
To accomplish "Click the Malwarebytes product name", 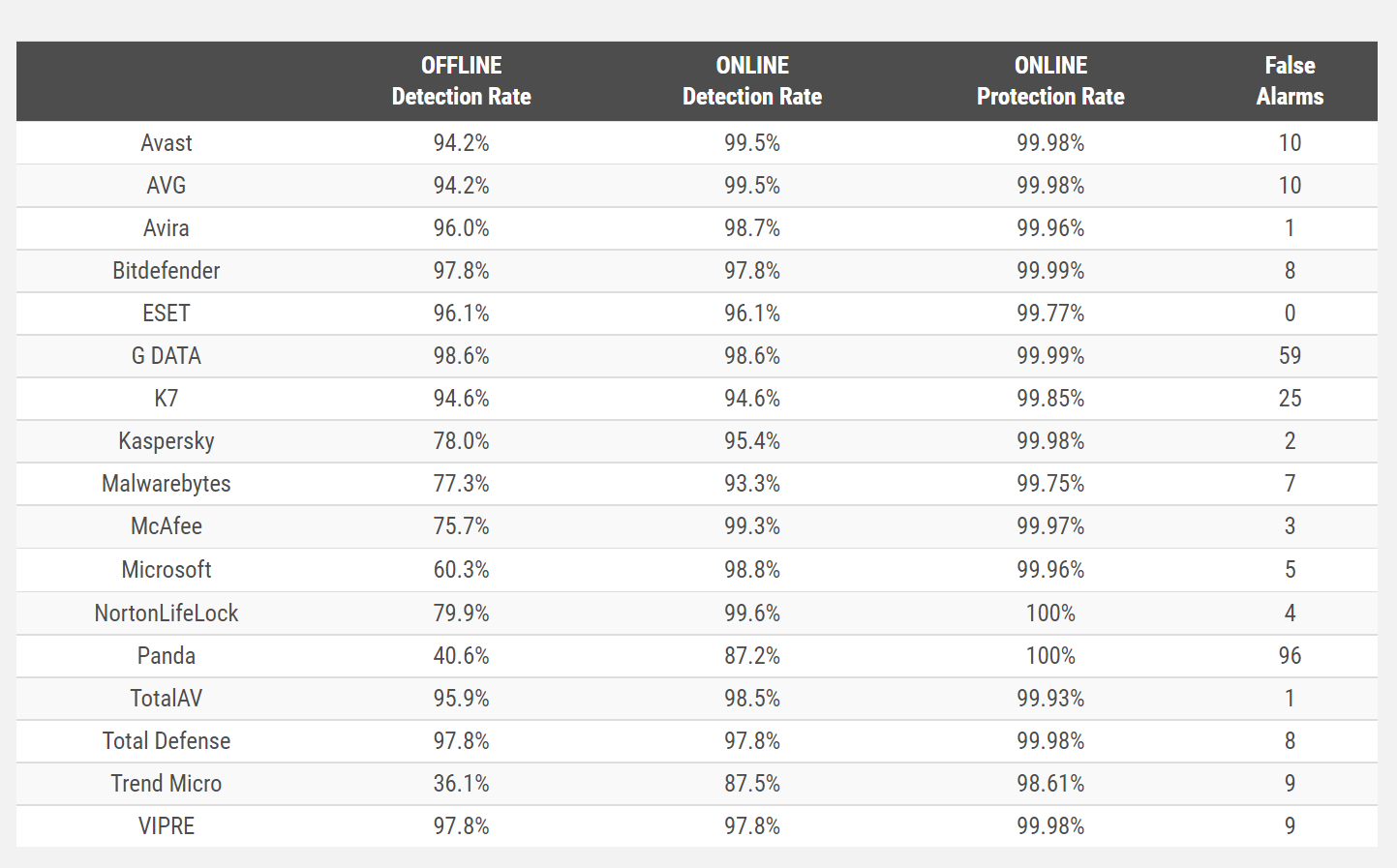I will (x=167, y=484).
